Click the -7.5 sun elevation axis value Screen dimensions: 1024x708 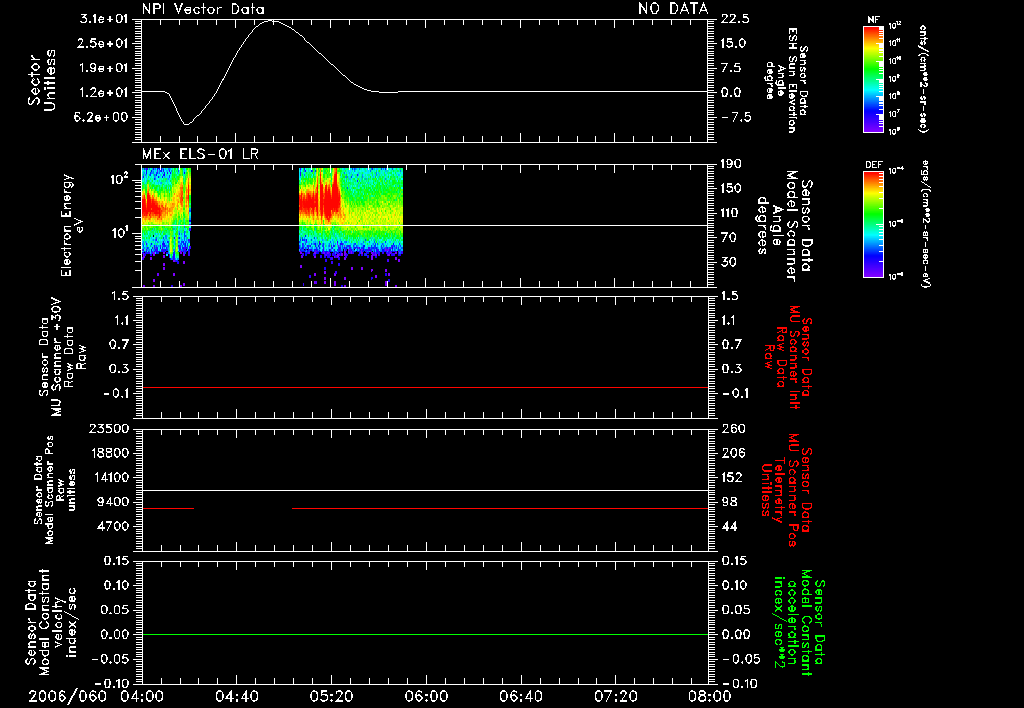pos(736,118)
